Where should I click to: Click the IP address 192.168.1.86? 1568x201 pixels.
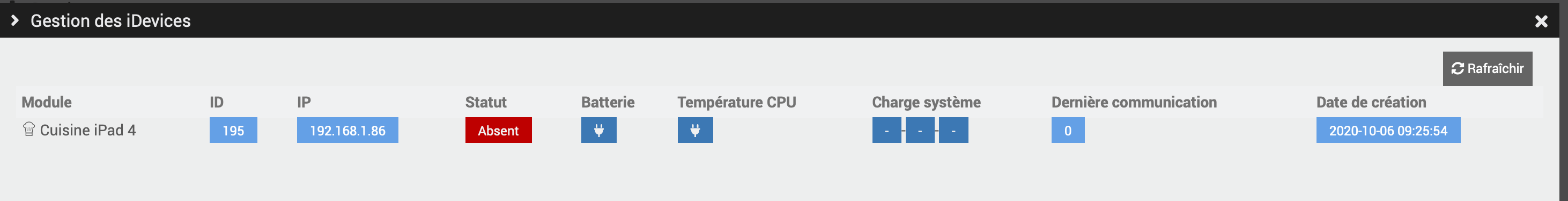coord(347,130)
